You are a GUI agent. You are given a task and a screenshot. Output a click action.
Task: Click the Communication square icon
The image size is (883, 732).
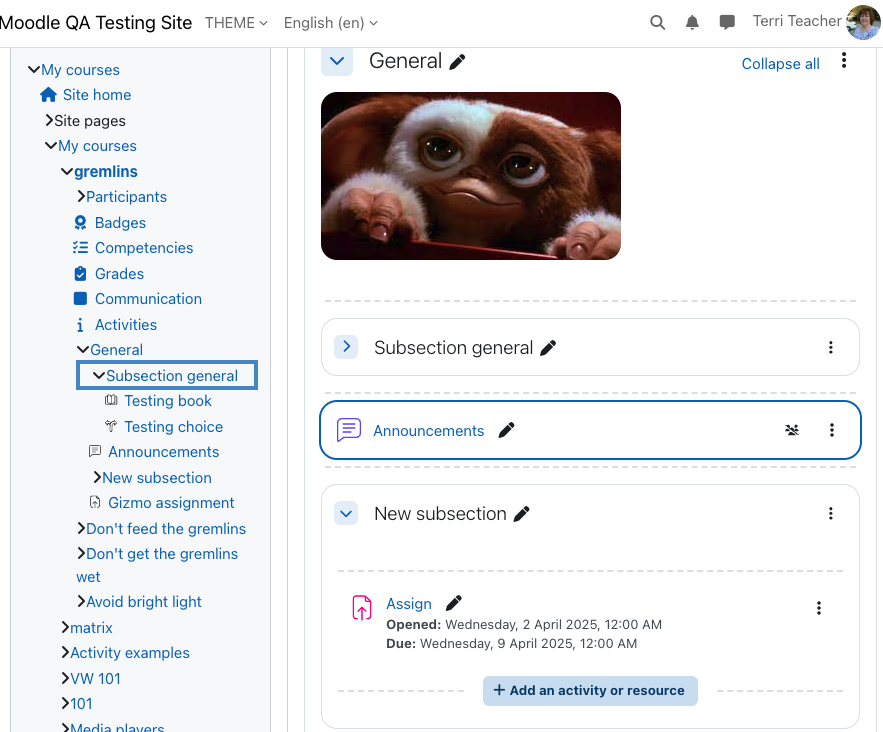[x=81, y=298]
